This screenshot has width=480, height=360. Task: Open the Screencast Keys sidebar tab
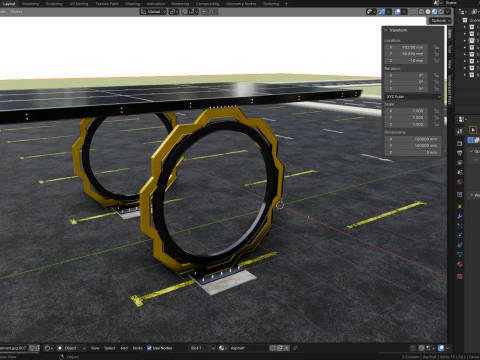(450, 90)
